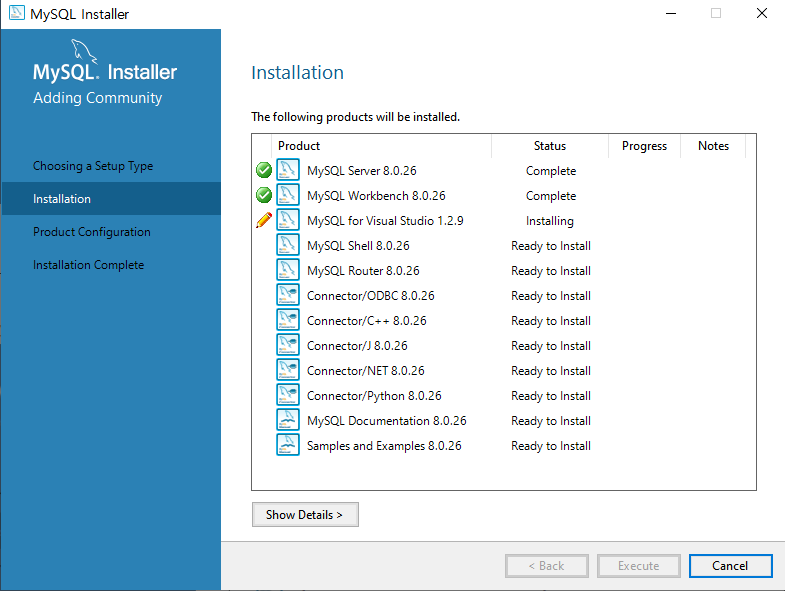Image resolution: width=785 pixels, height=591 pixels.
Task: Click the MySQL Documentation 8.0.26 product icon
Action: (x=288, y=420)
